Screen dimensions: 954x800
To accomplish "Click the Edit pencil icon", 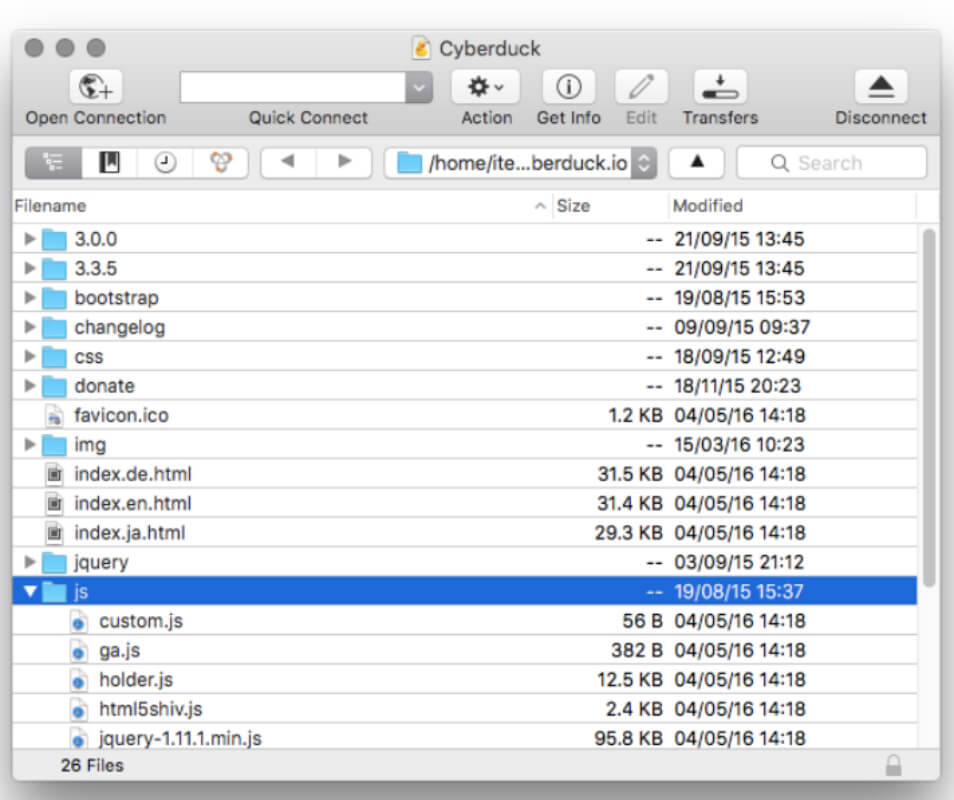I will [x=641, y=86].
